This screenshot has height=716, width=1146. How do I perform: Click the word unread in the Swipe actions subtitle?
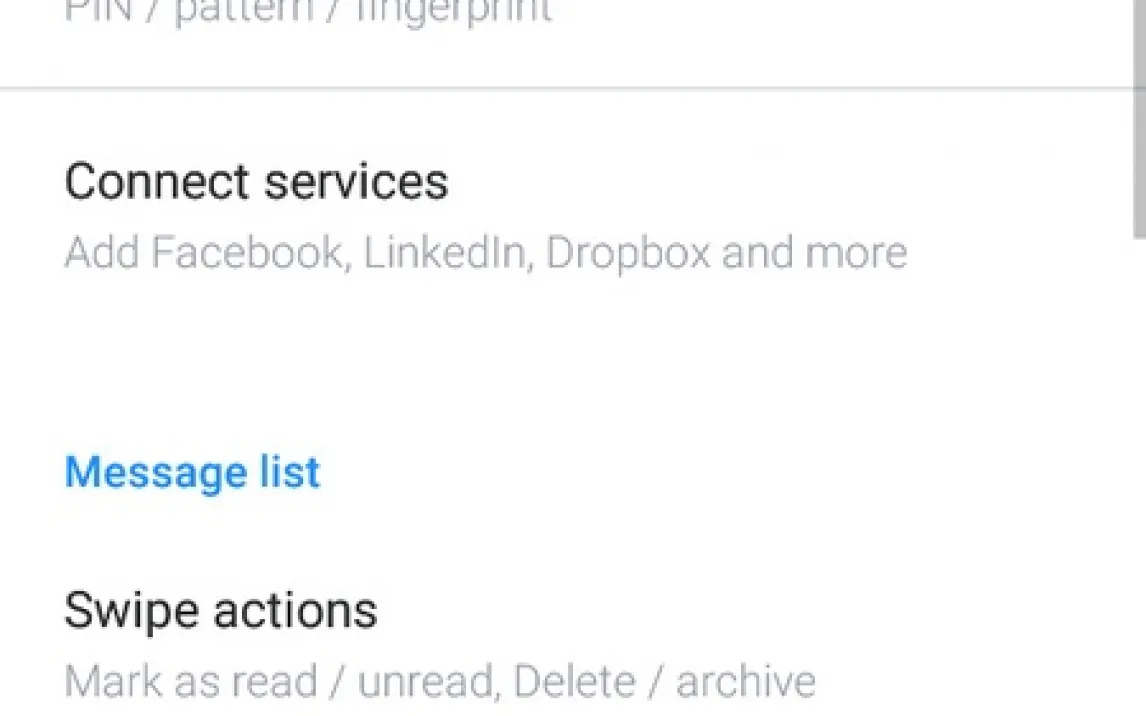[424, 682]
